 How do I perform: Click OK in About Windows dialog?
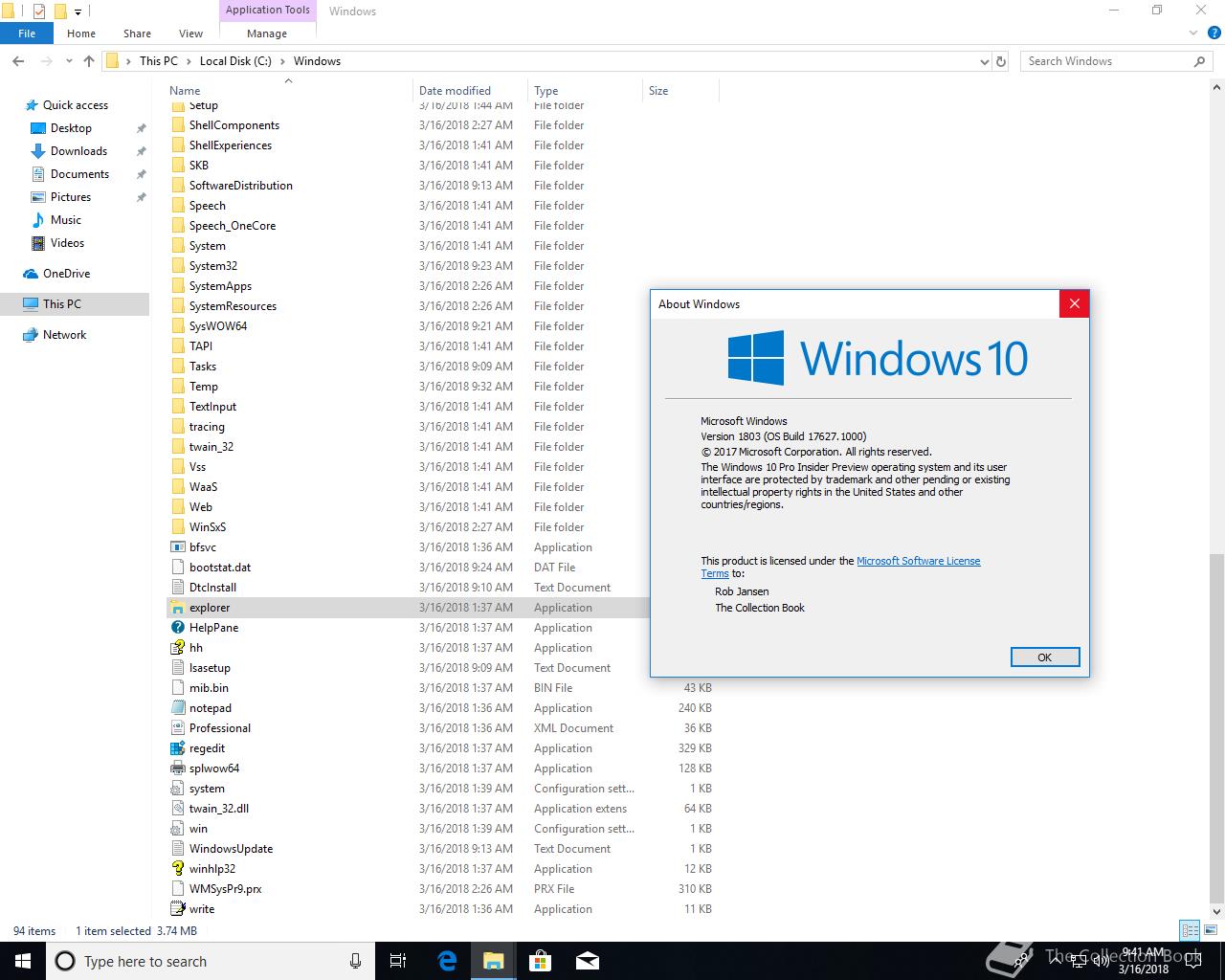[1045, 657]
